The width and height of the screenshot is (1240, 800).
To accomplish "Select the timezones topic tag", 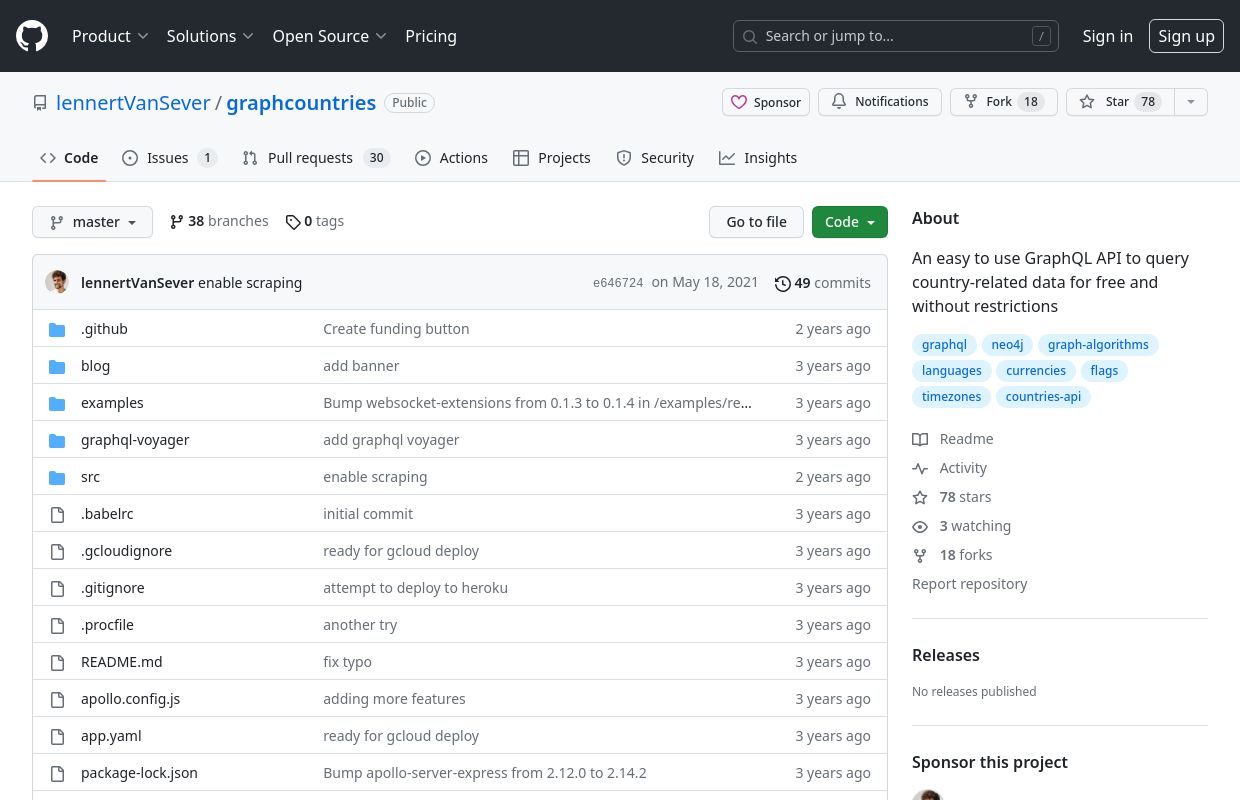I will point(951,397).
